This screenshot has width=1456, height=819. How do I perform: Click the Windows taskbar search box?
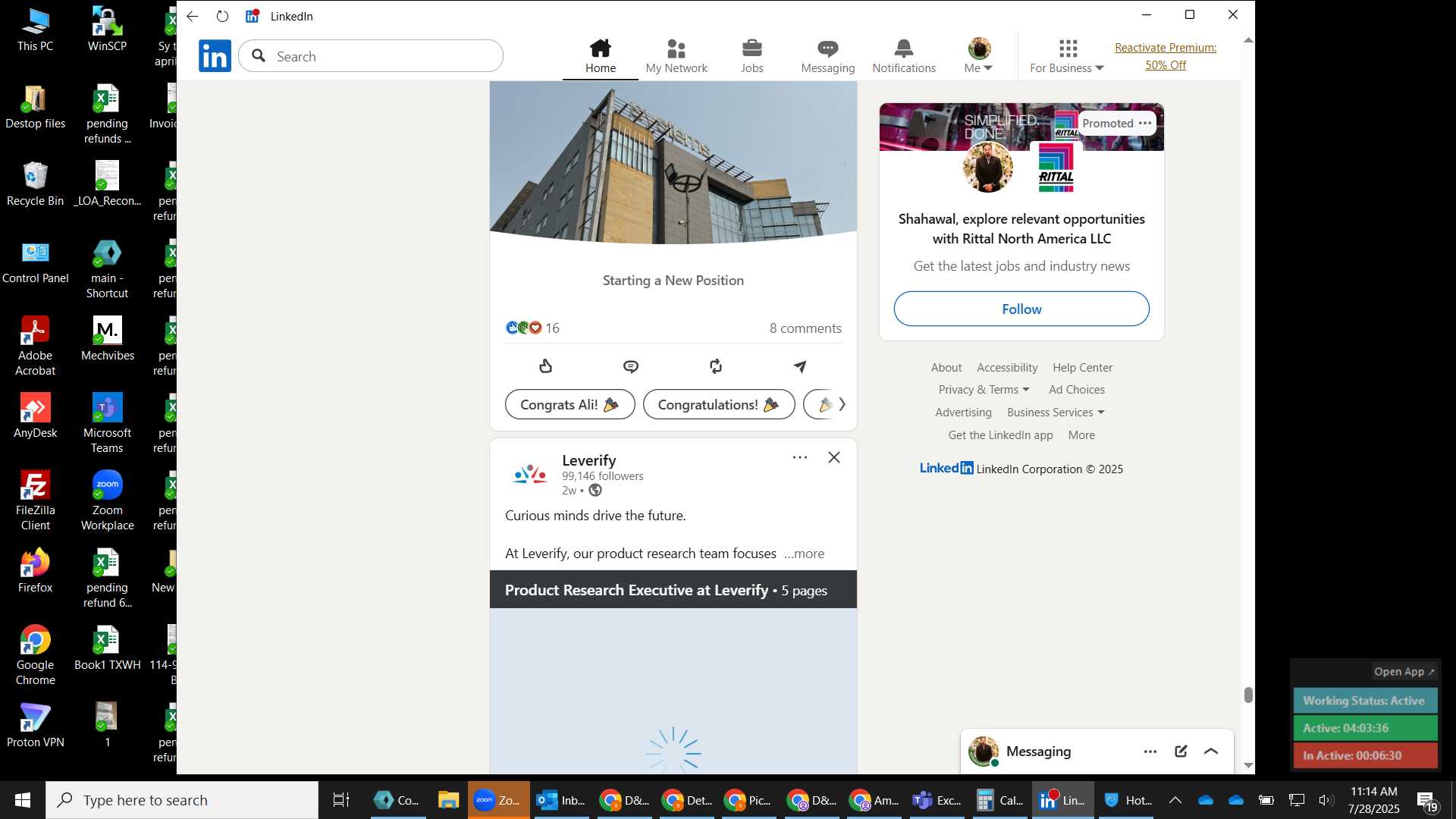[x=182, y=800]
